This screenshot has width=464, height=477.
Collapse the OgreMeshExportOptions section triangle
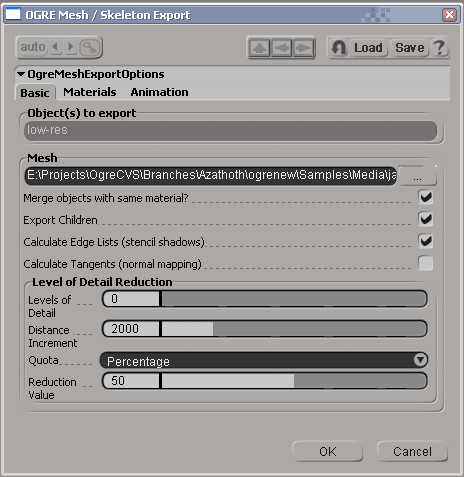click(21, 74)
